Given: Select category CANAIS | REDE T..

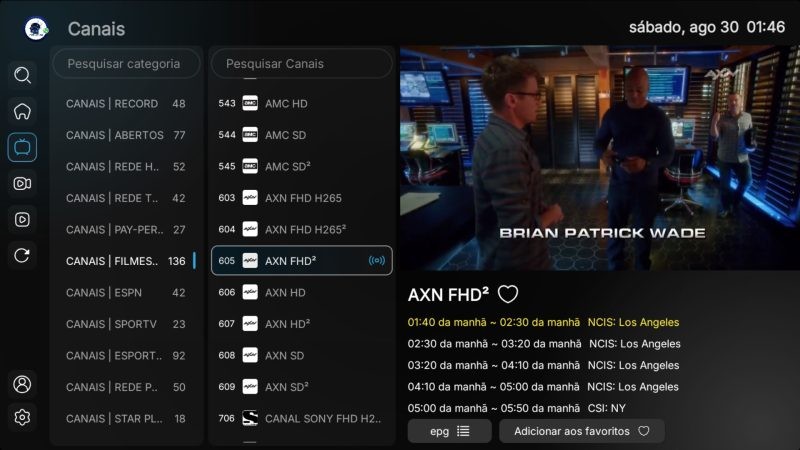Looking at the screenshot, I should click(126, 198).
